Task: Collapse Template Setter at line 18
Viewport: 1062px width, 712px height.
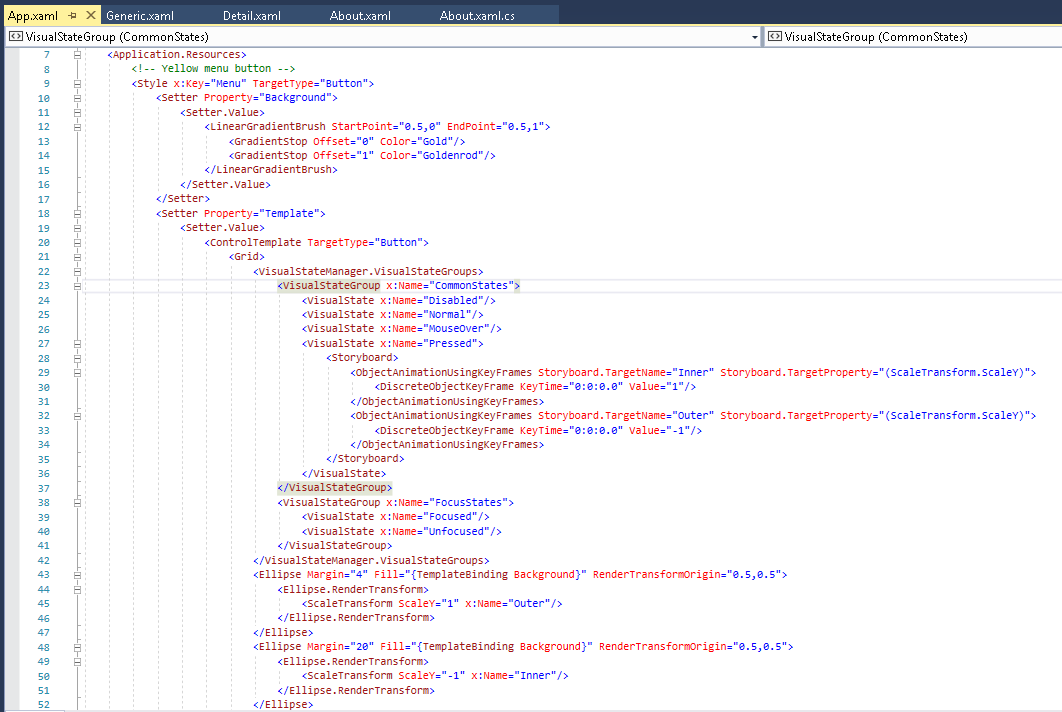Action: (x=77, y=213)
